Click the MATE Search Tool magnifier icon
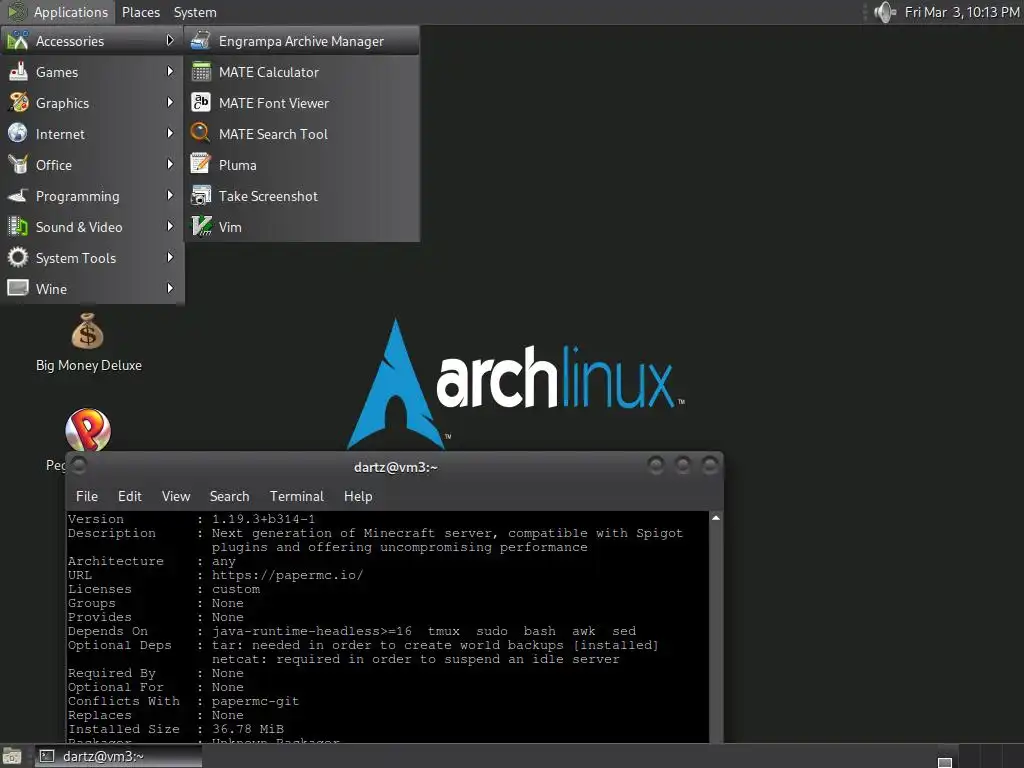The image size is (1024, 768). (200, 133)
